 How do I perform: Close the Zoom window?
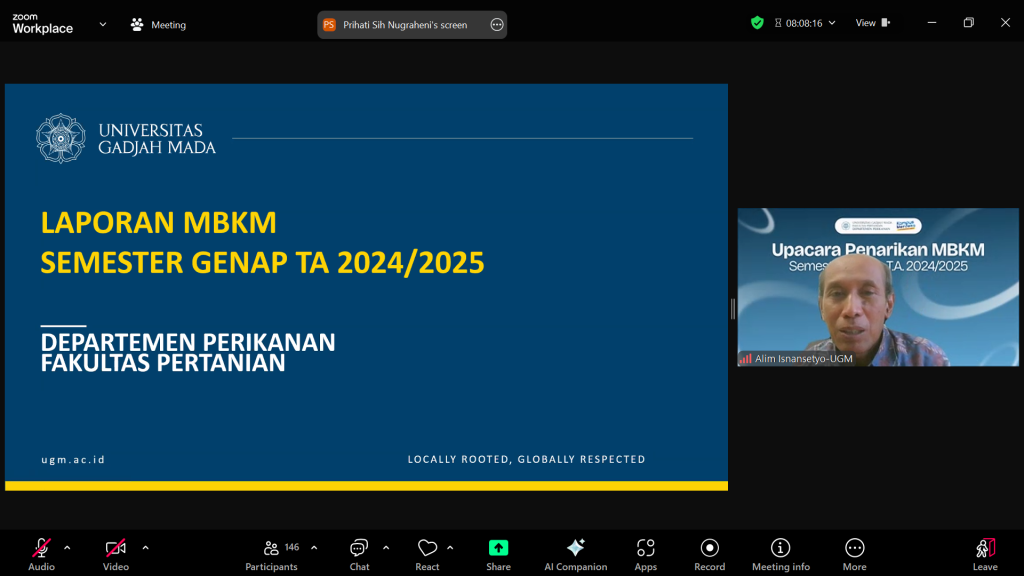click(1005, 23)
